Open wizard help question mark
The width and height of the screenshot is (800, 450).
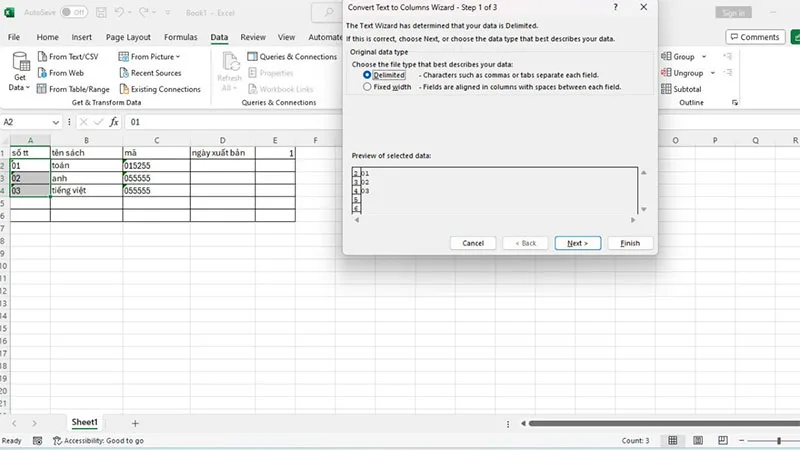[x=615, y=7]
